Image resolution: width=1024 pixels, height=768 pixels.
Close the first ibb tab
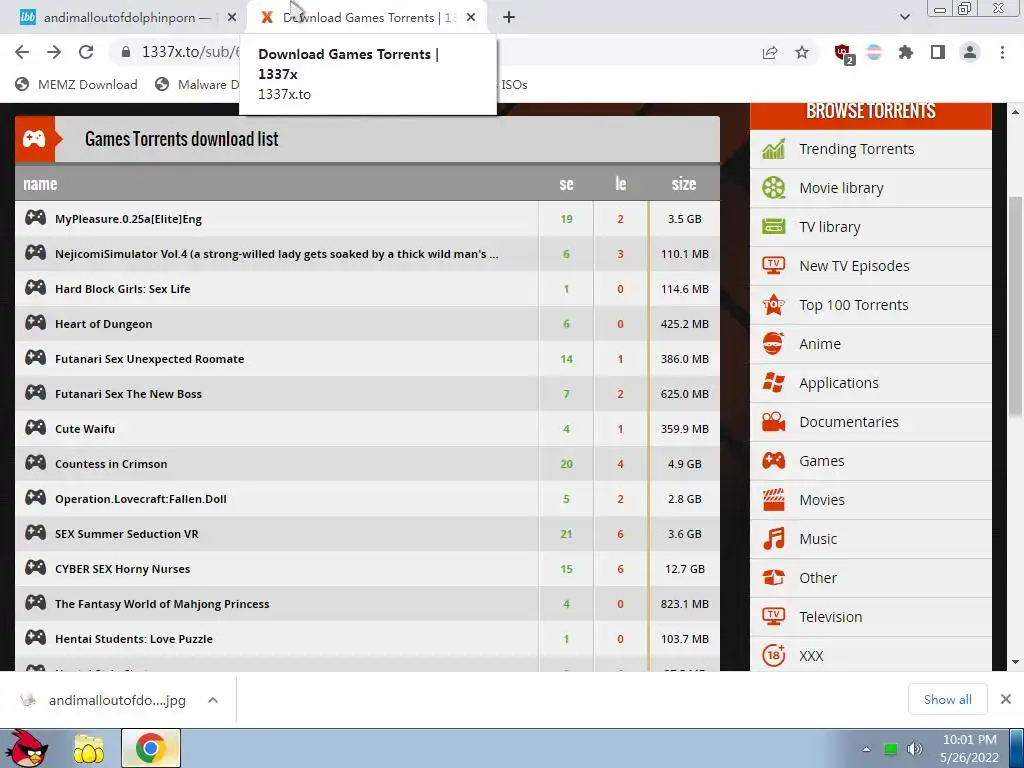click(x=232, y=18)
